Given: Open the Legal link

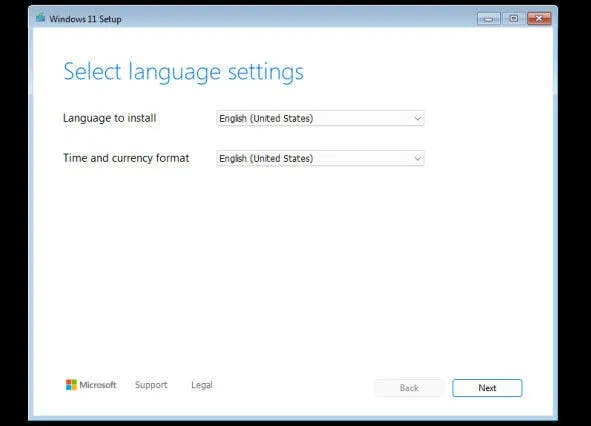Looking at the screenshot, I should pyautogui.click(x=202, y=385).
